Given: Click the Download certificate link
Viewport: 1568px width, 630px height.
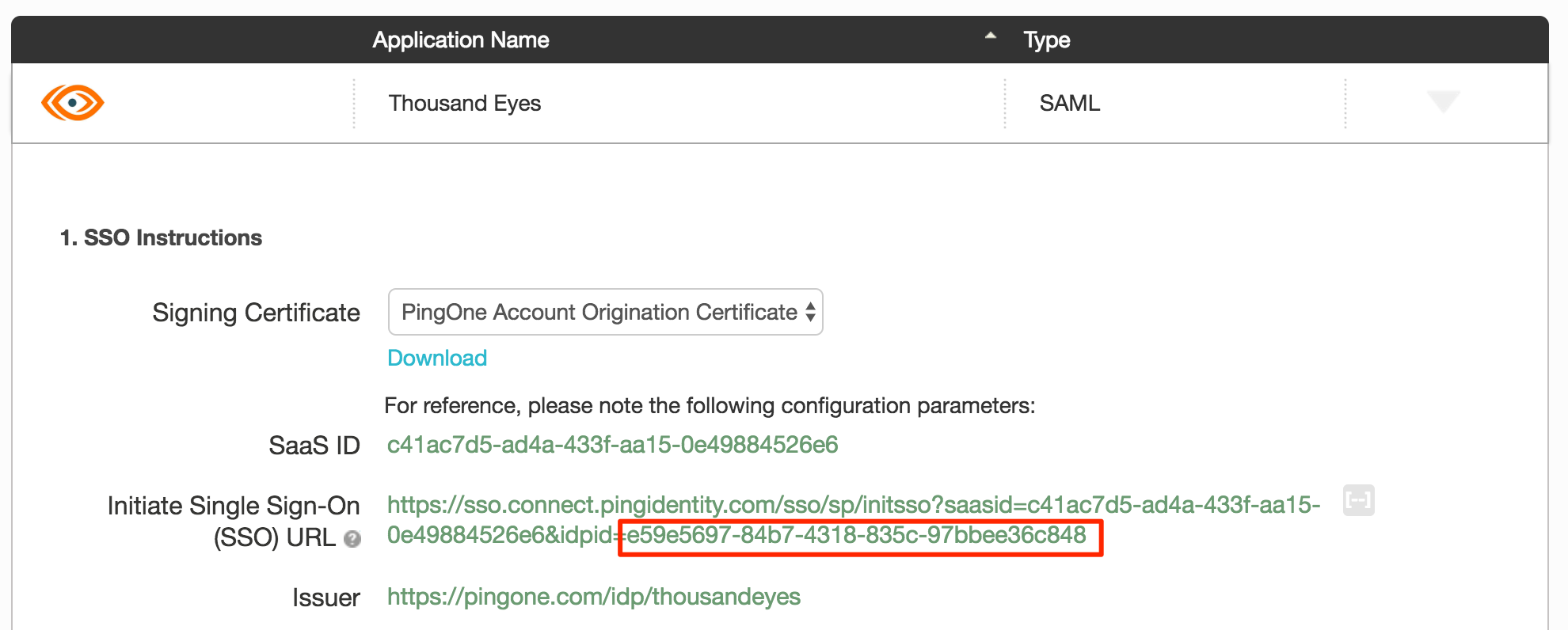Looking at the screenshot, I should click(437, 358).
